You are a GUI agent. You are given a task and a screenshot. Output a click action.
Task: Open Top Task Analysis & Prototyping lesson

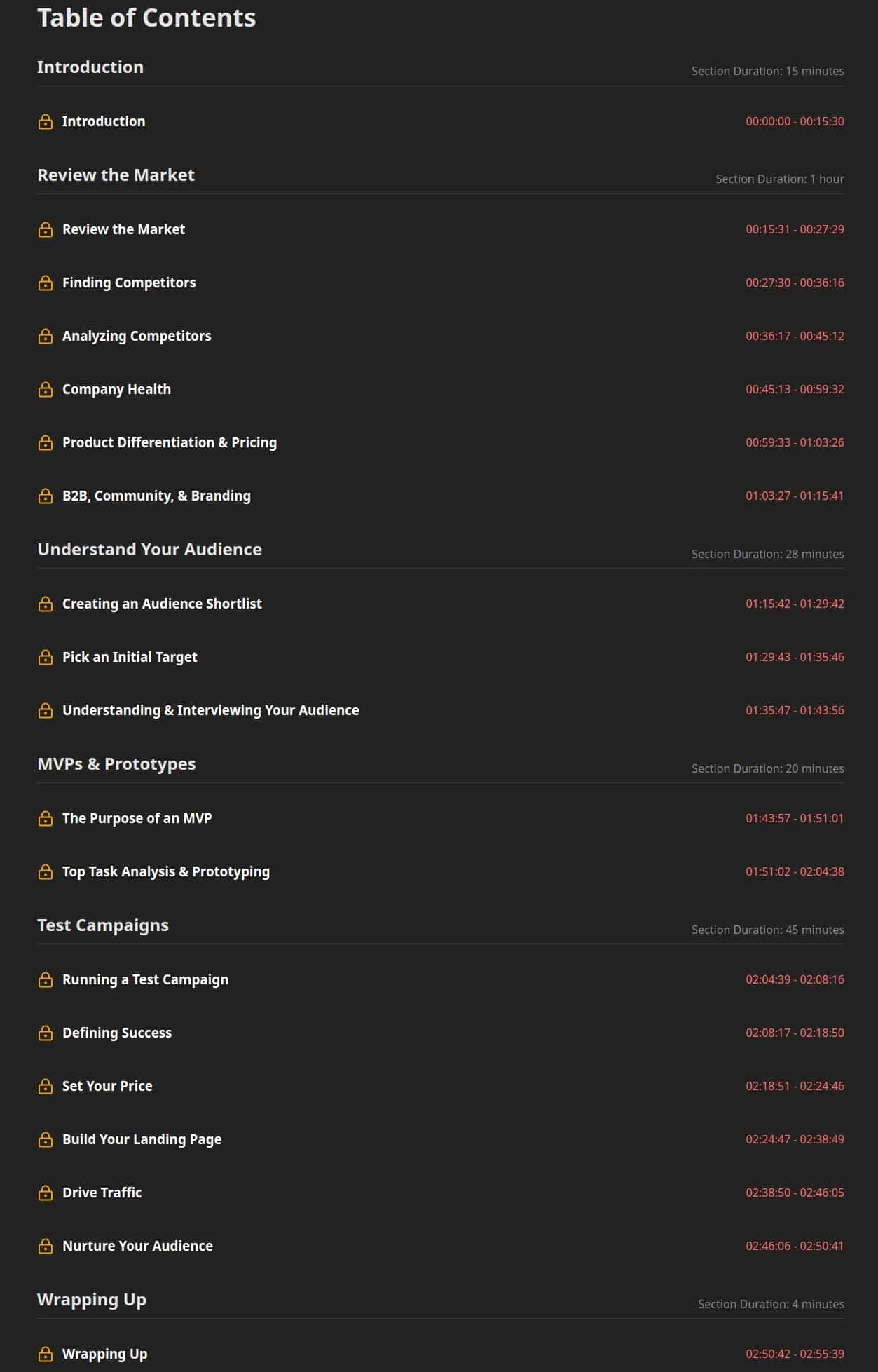166,871
